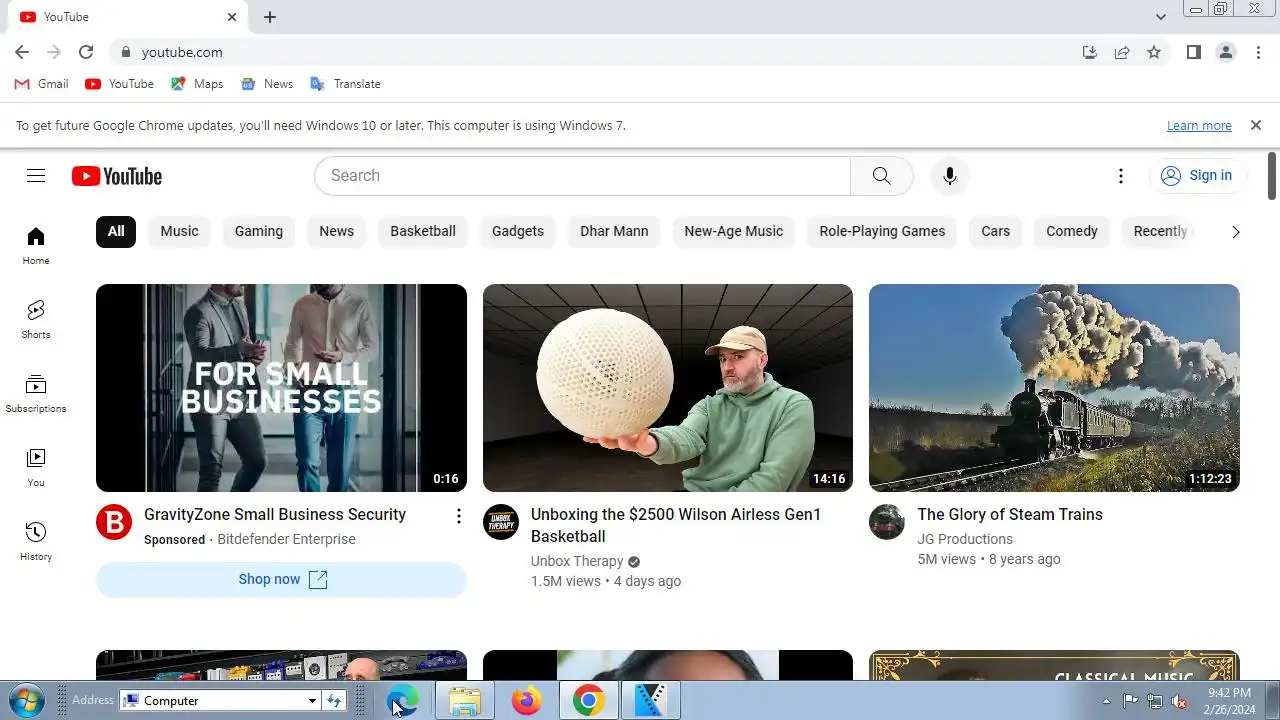Viewport: 1280px width, 720px height.
Task: Click the YouTube logo
Action: 117,176
